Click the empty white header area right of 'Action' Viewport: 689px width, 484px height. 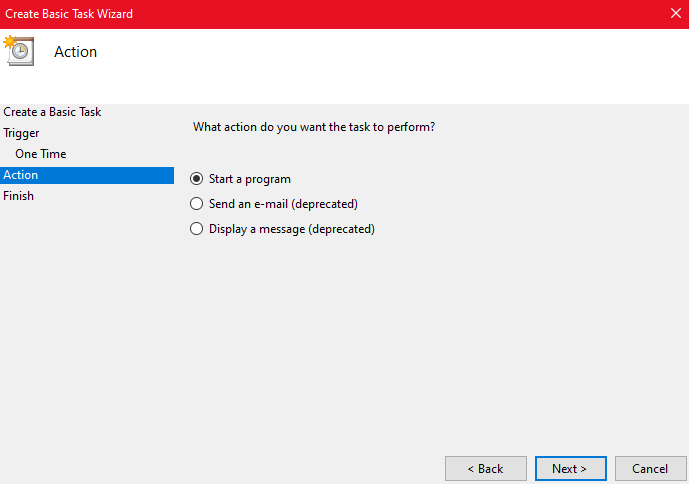tap(400, 60)
